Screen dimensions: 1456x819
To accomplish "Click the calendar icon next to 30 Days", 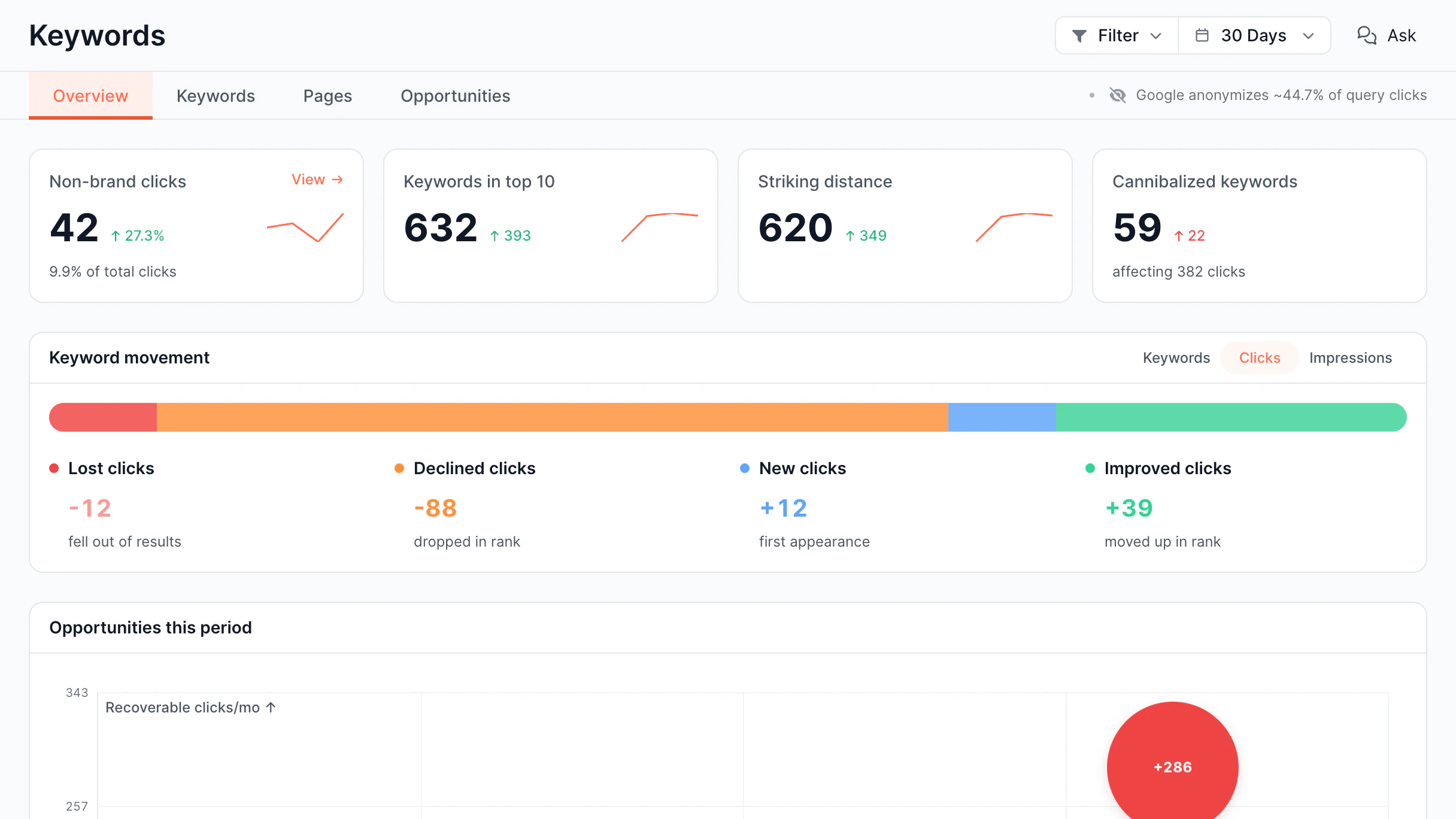I will tap(1202, 35).
